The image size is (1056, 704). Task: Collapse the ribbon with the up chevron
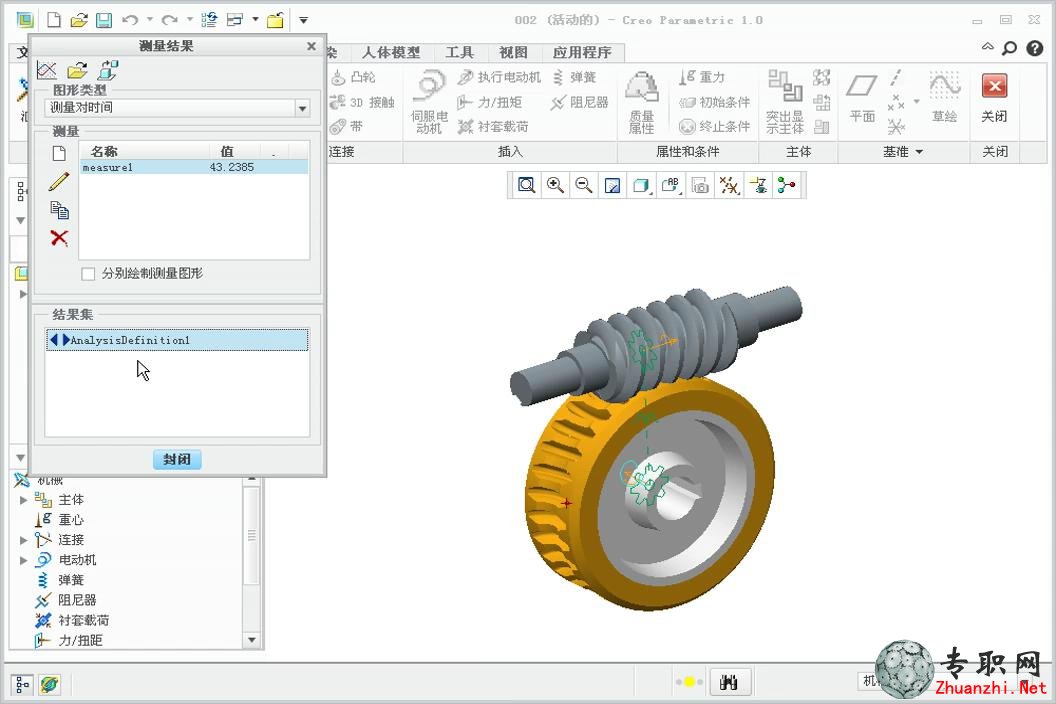point(987,47)
